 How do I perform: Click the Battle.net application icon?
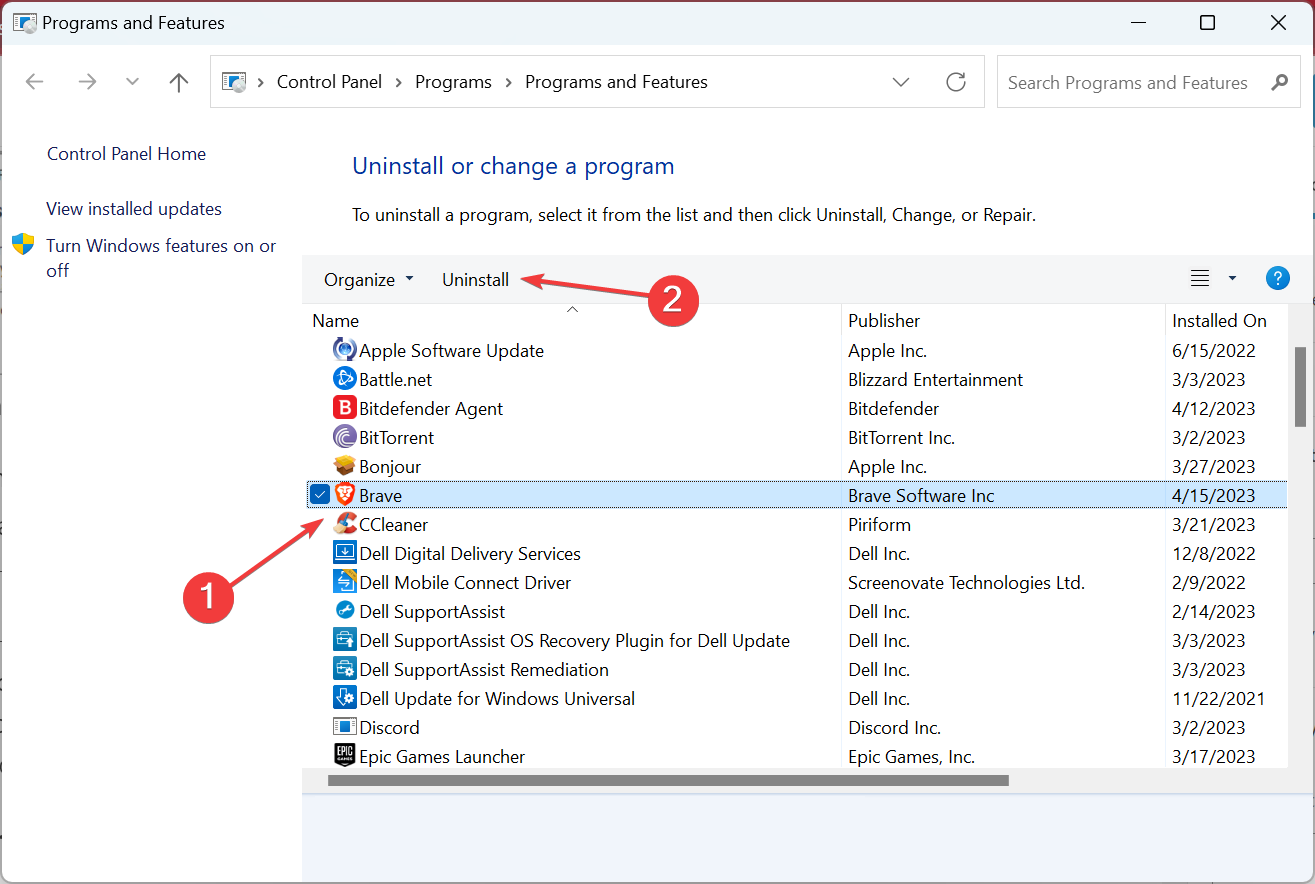pos(344,379)
